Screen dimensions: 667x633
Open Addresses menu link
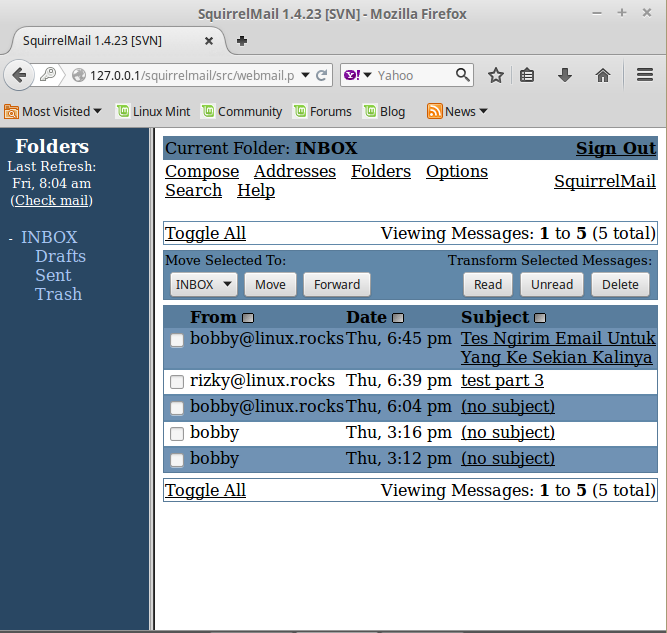(x=295, y=171)
